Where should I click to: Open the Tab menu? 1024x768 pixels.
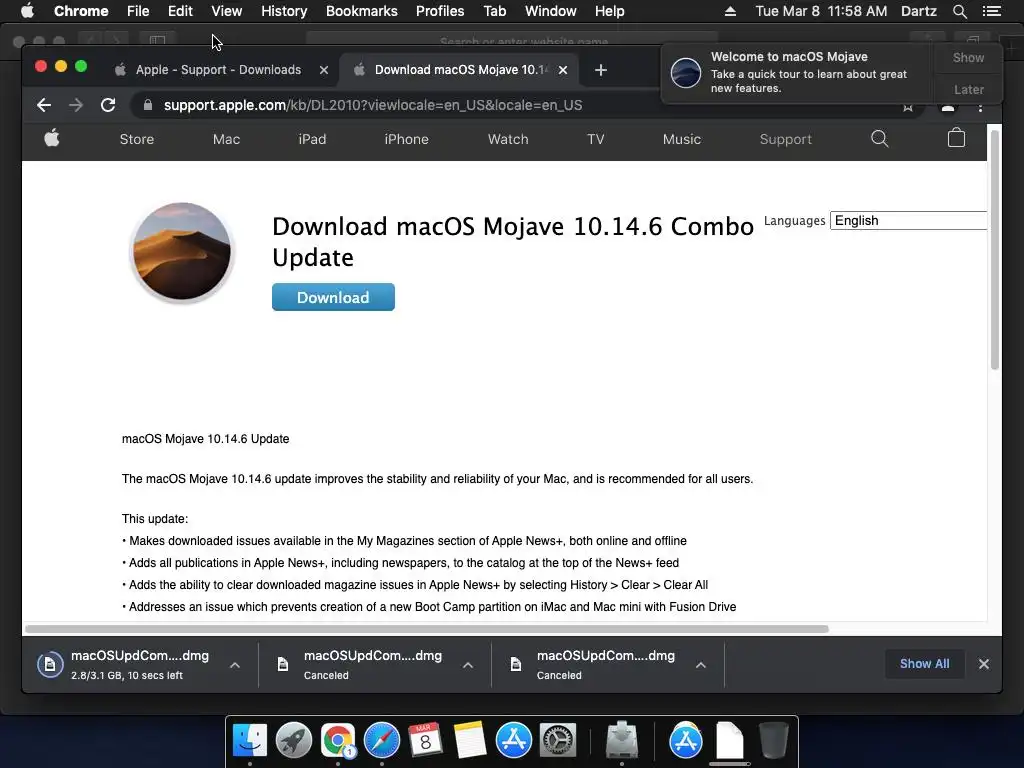494,11
